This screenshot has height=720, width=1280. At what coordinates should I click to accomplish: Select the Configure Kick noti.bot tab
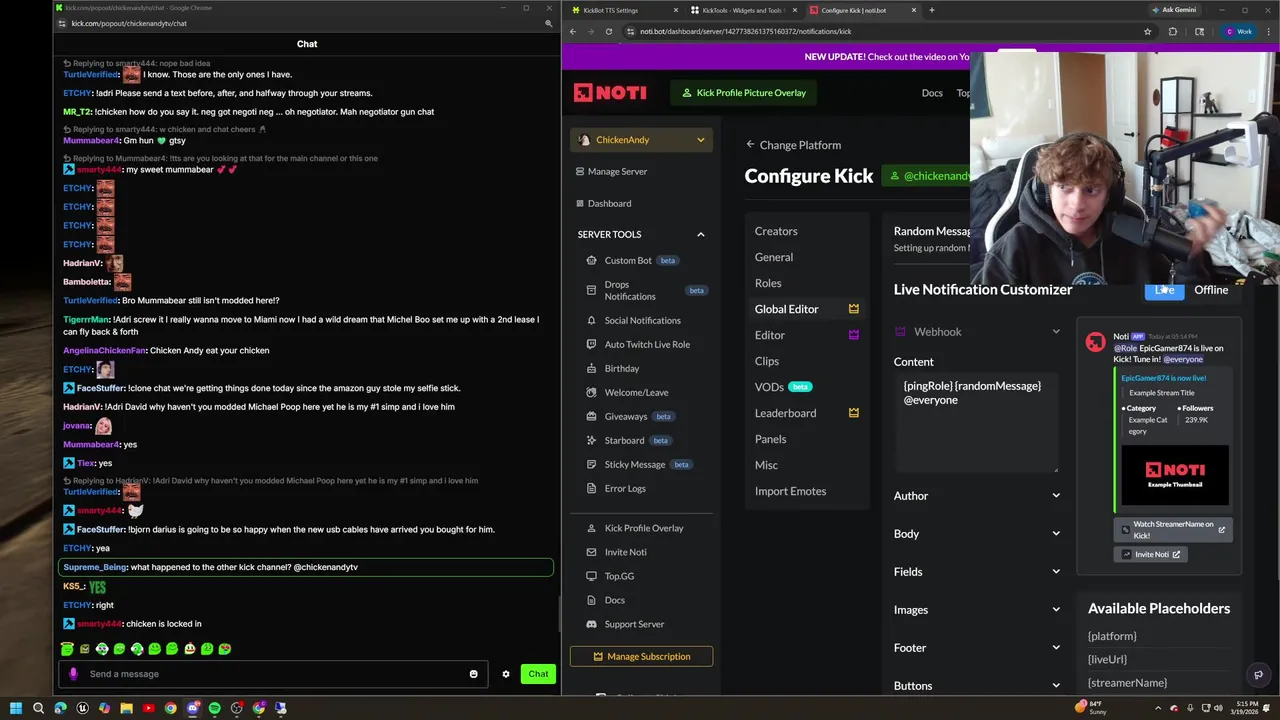pos(862,10)
